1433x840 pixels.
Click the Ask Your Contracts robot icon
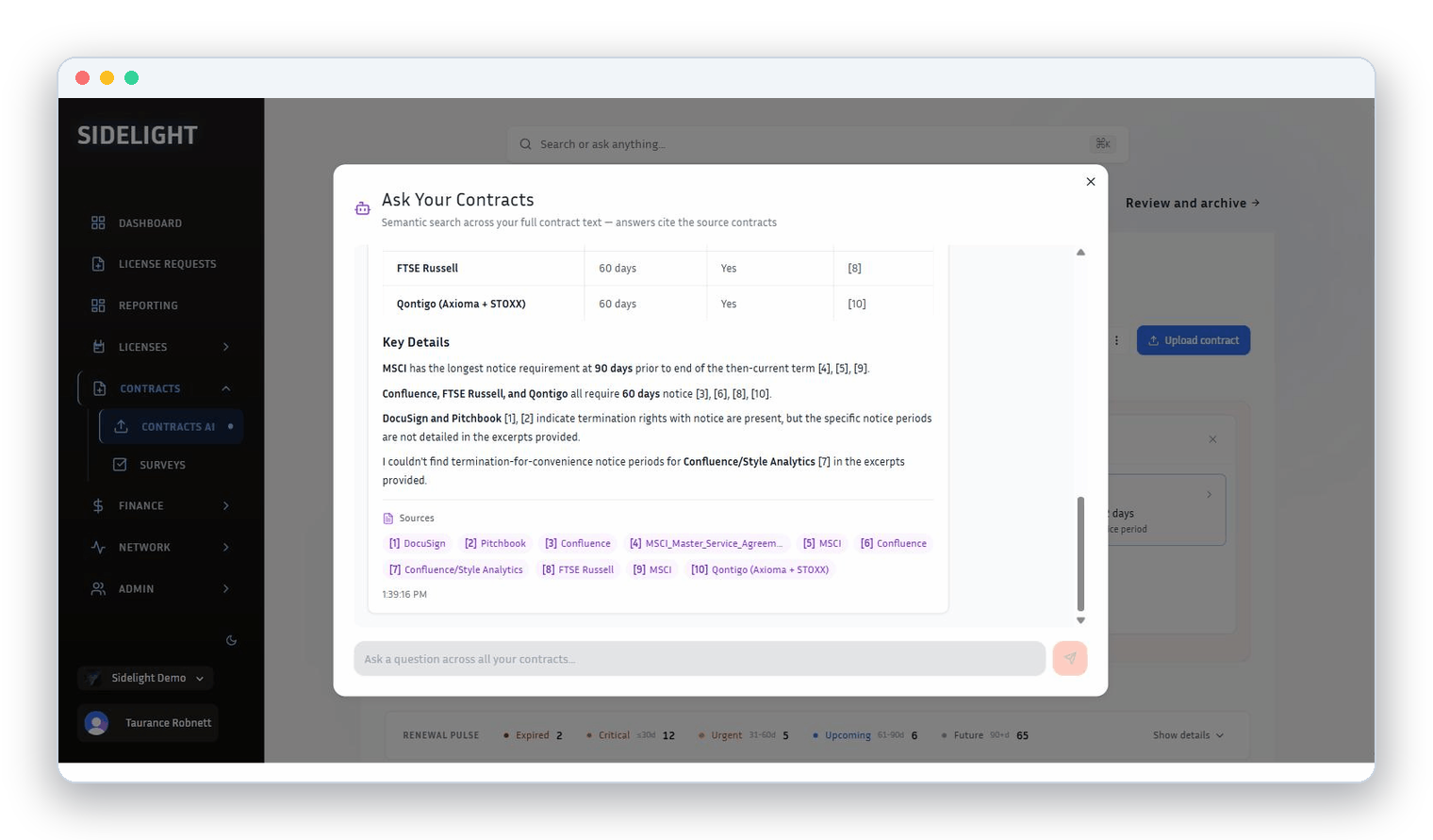[x=362, y=208]
